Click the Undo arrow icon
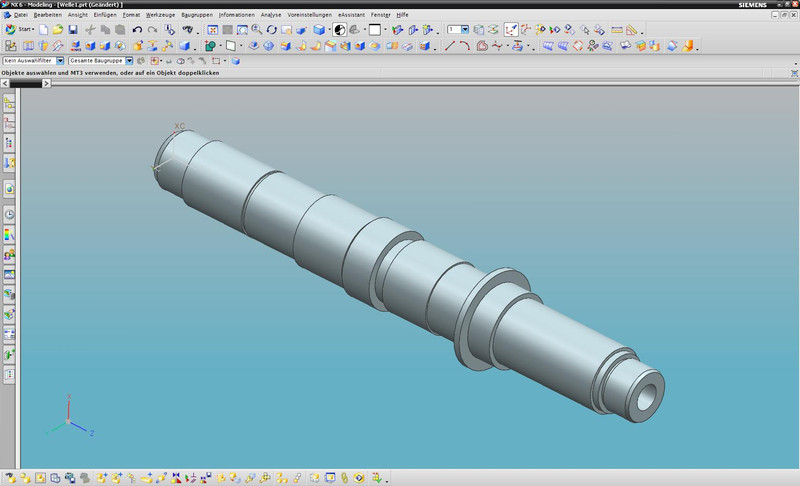Viewport: 800px width, 486px height. (x=137, y=30)
